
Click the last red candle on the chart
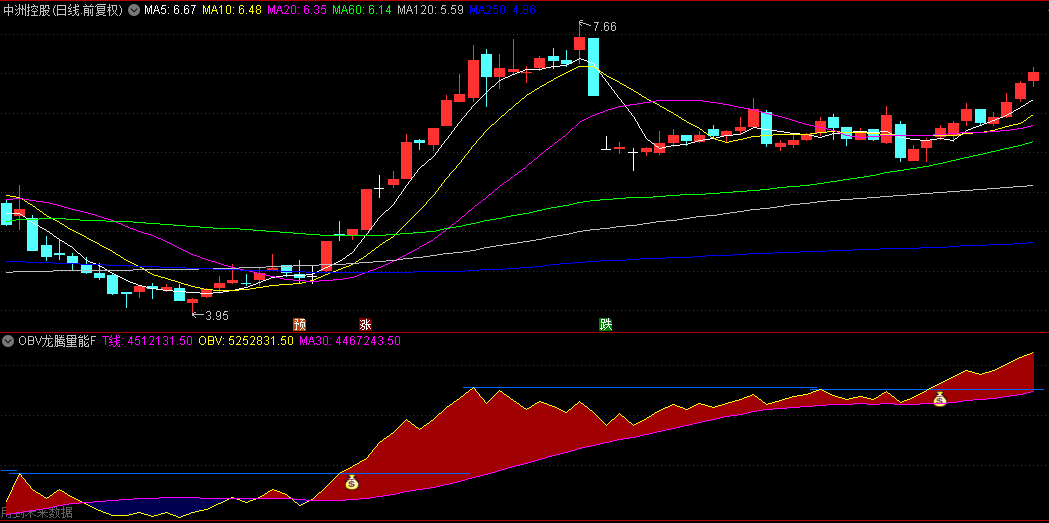point(1034,76)
